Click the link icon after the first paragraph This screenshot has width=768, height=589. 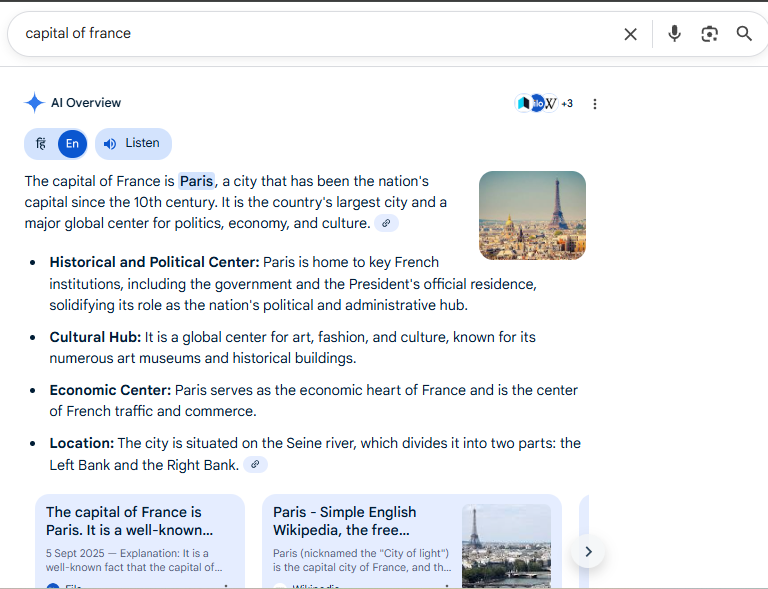[x=386, y=223]
